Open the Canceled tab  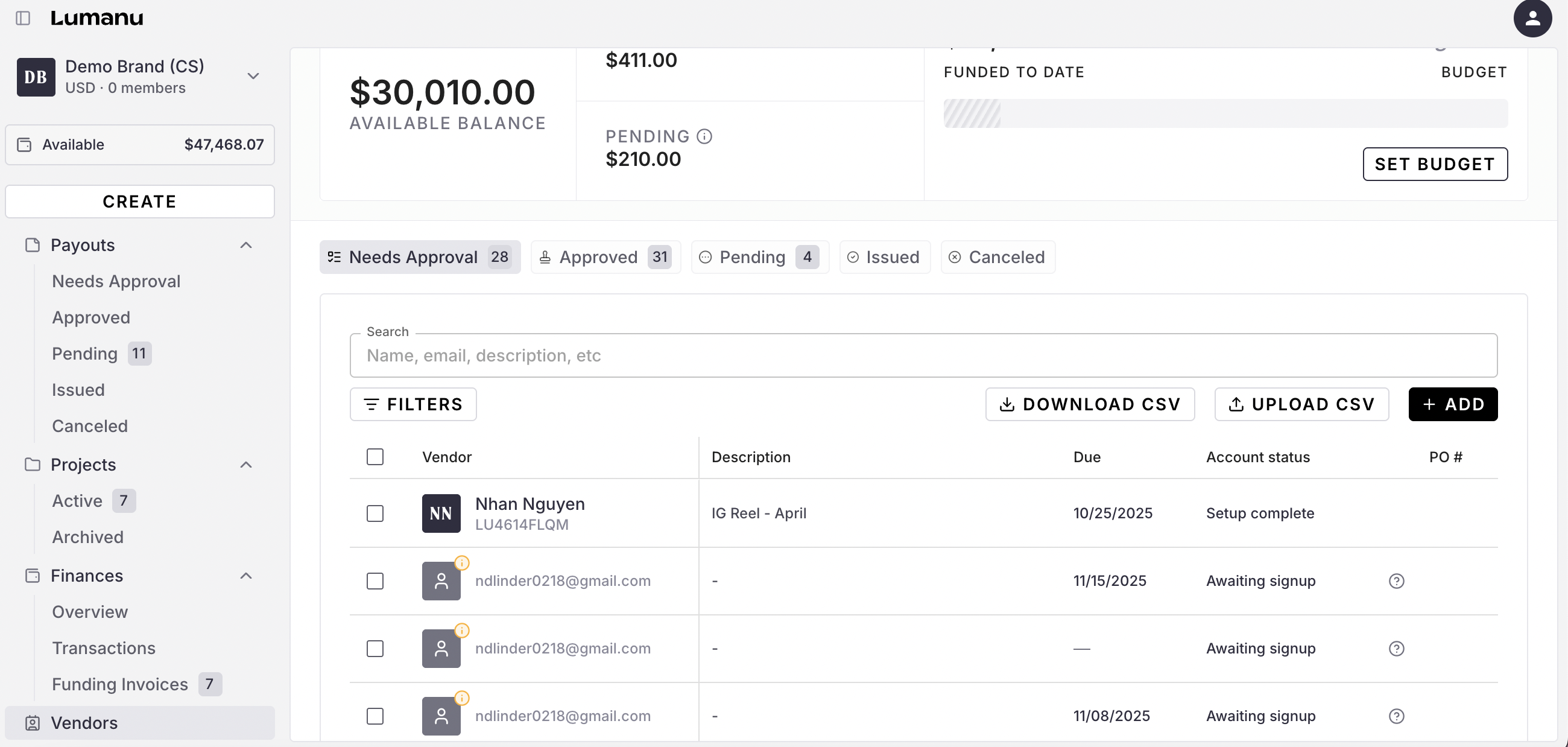tap(997, 257)
